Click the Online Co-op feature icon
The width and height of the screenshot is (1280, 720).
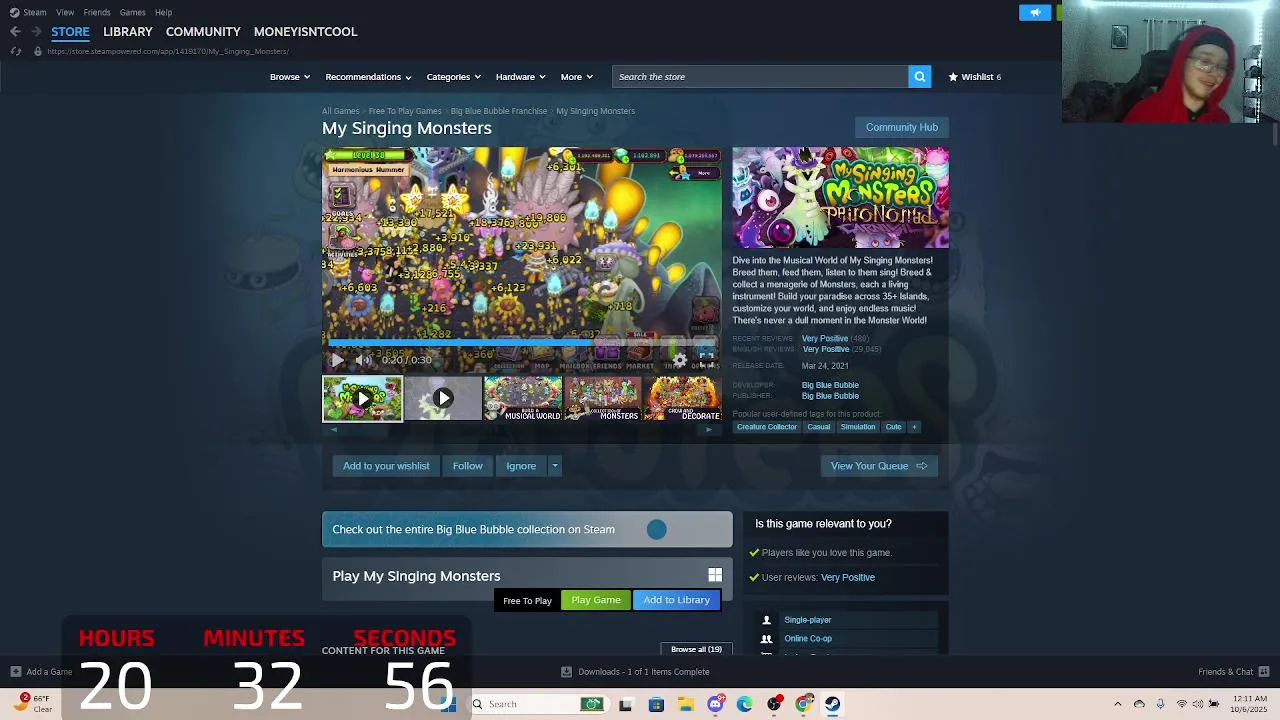pyautogui.click(x=767, y=639)
